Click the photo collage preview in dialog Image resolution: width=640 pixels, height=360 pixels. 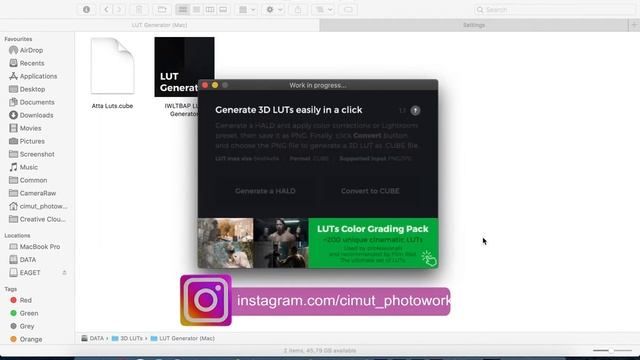253,243
